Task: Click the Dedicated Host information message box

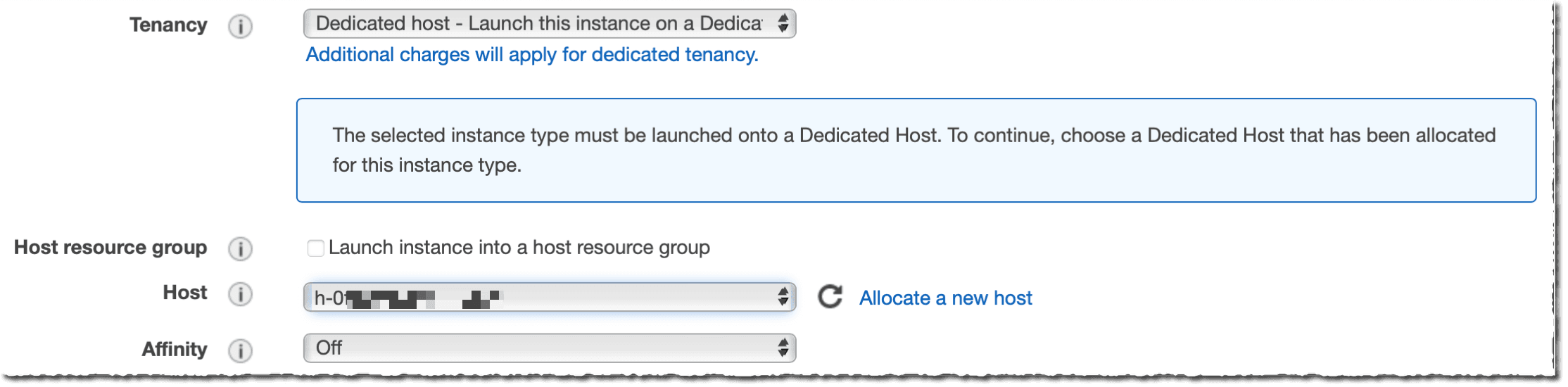Action: pos(916,151)
